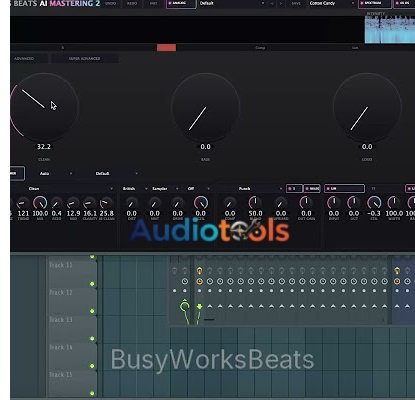Image resolution: width=415 pixels, height=400 pixels.
Task: Switch to the ADVANCED tab
Action: point(29,59)
